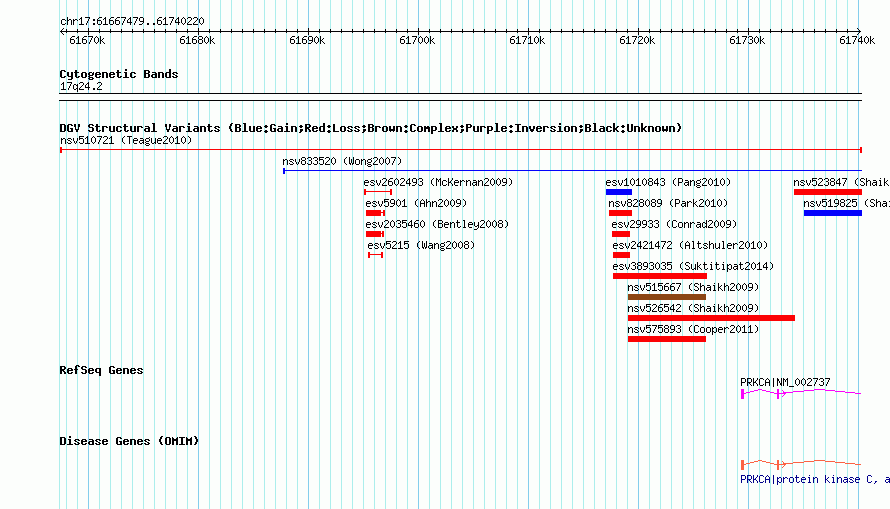Screen dimensions: 890x509
Task: Click the magenta PRKCA RefSeq gene glyph
Action: tap(801, 393)
